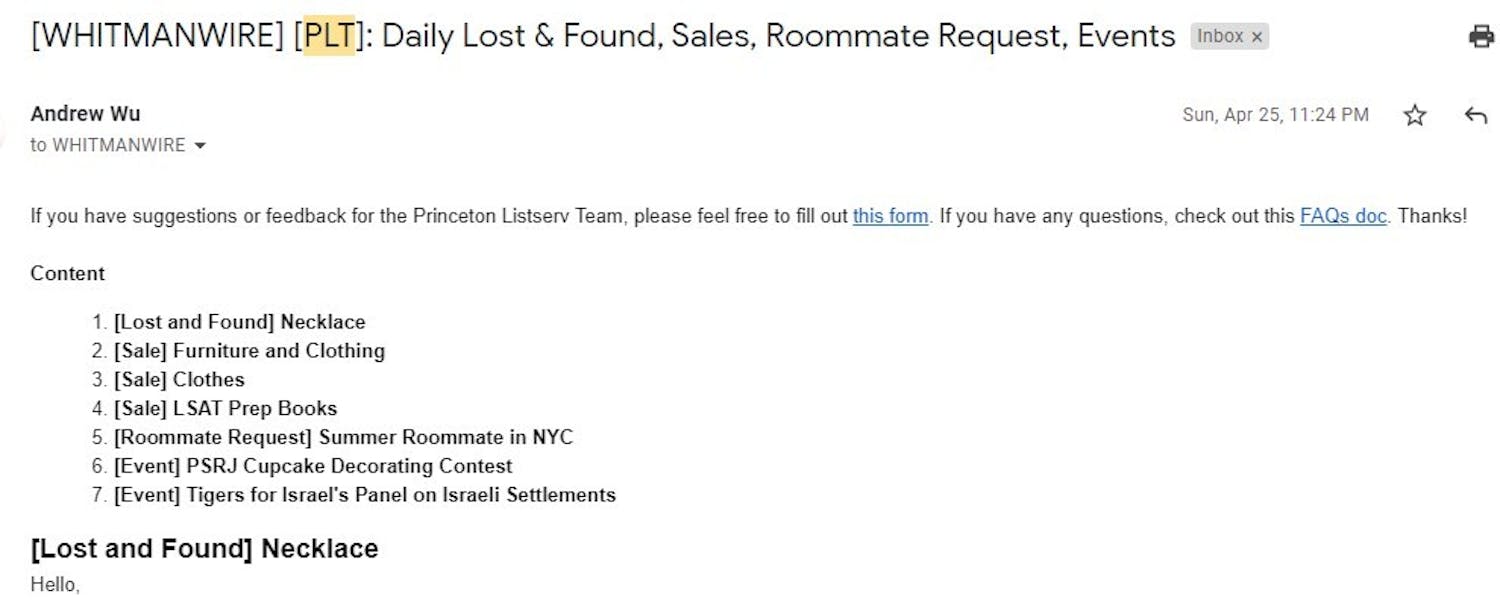
Task: Open the FAQs doc link
Action: [x=1343, y=216]
